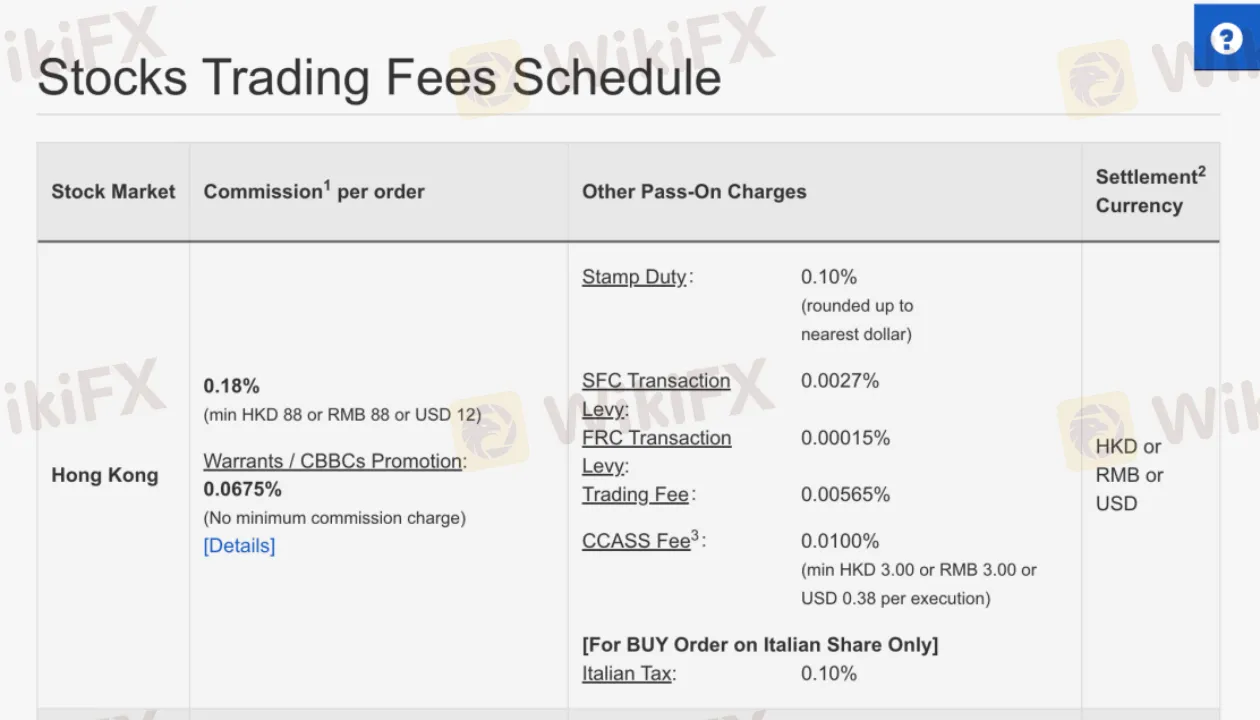1260x720 pixels.
Task: Click the SFC Transaction Levy link
Action: point(656,381)
